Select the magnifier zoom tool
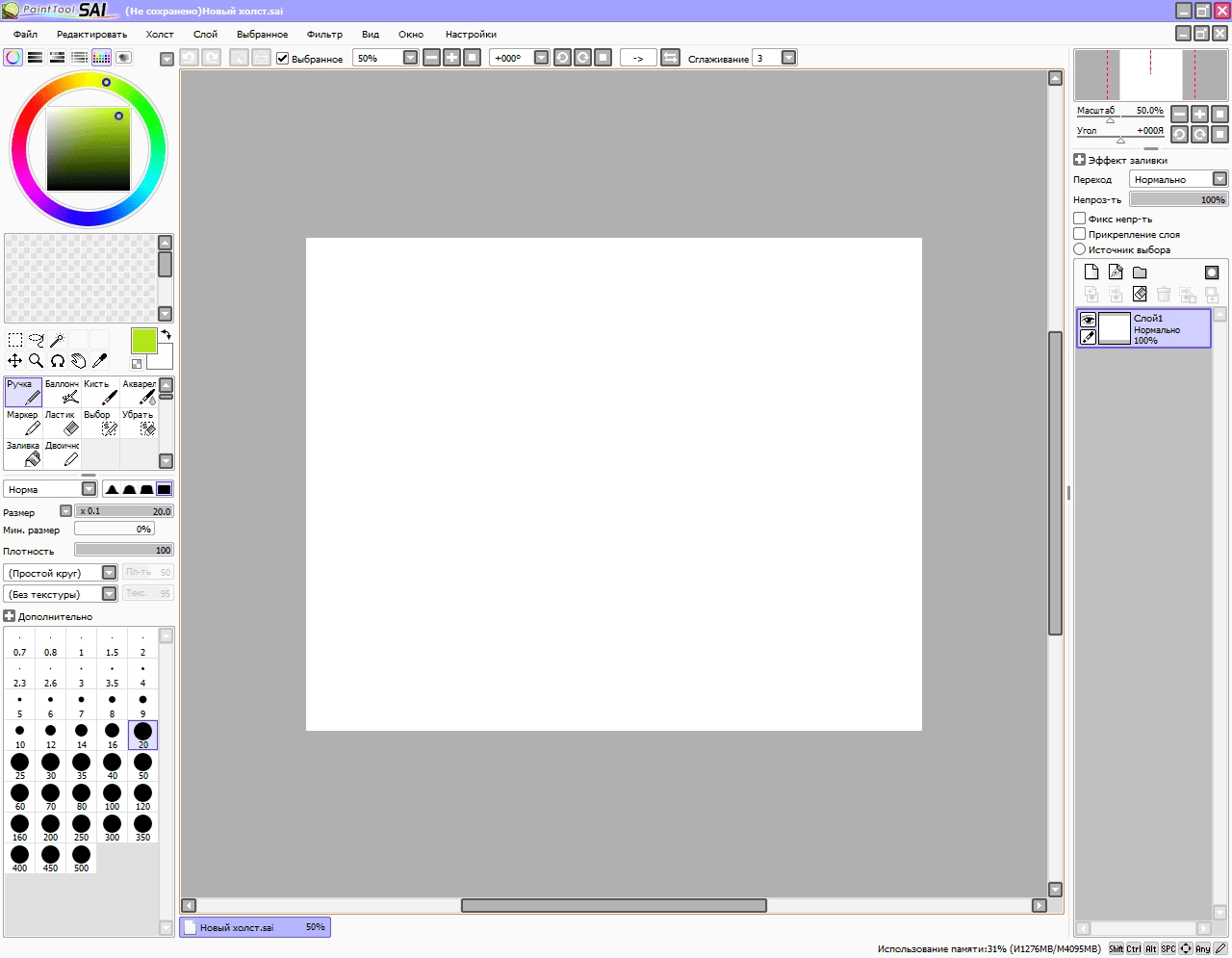 (x=37, y=361)
